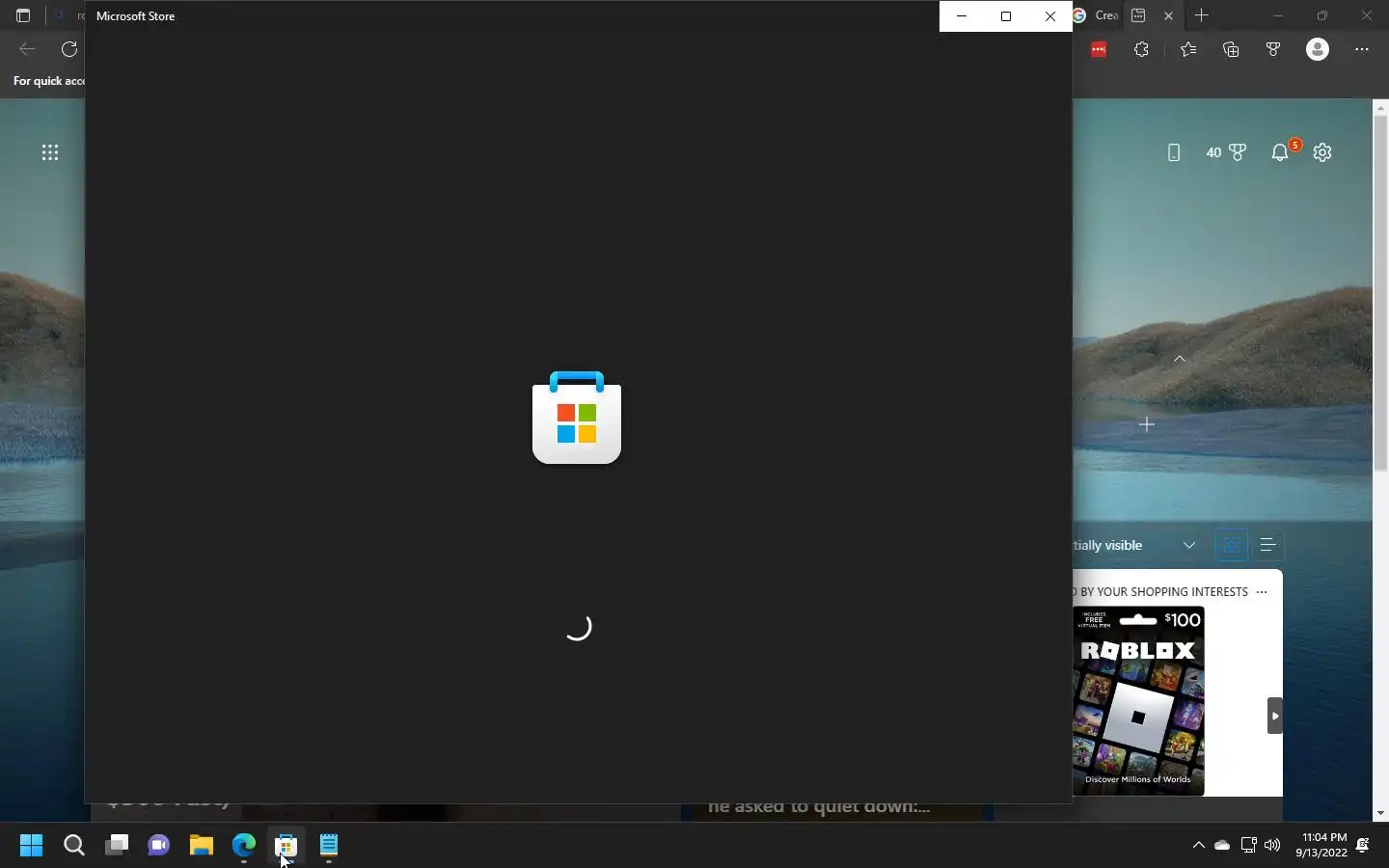Refresh the Edge page
This screenshot has height=868, width=1389.
(x=69, y=49)
